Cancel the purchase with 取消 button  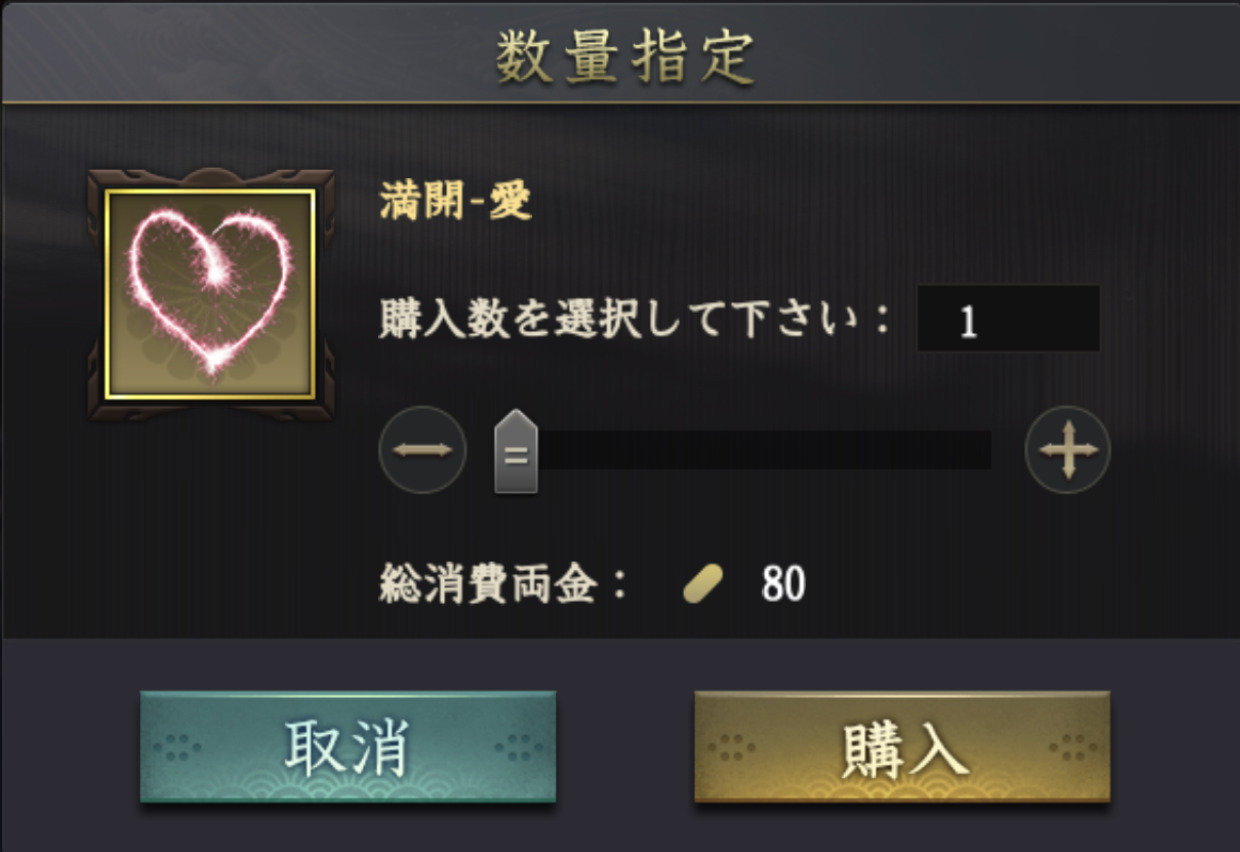coord(348,747)
